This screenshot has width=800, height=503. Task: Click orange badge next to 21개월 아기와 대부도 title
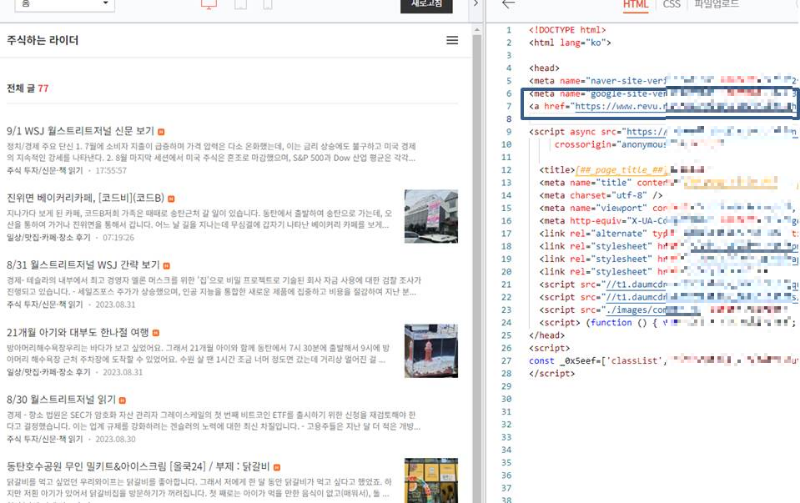tap(156, 333)
